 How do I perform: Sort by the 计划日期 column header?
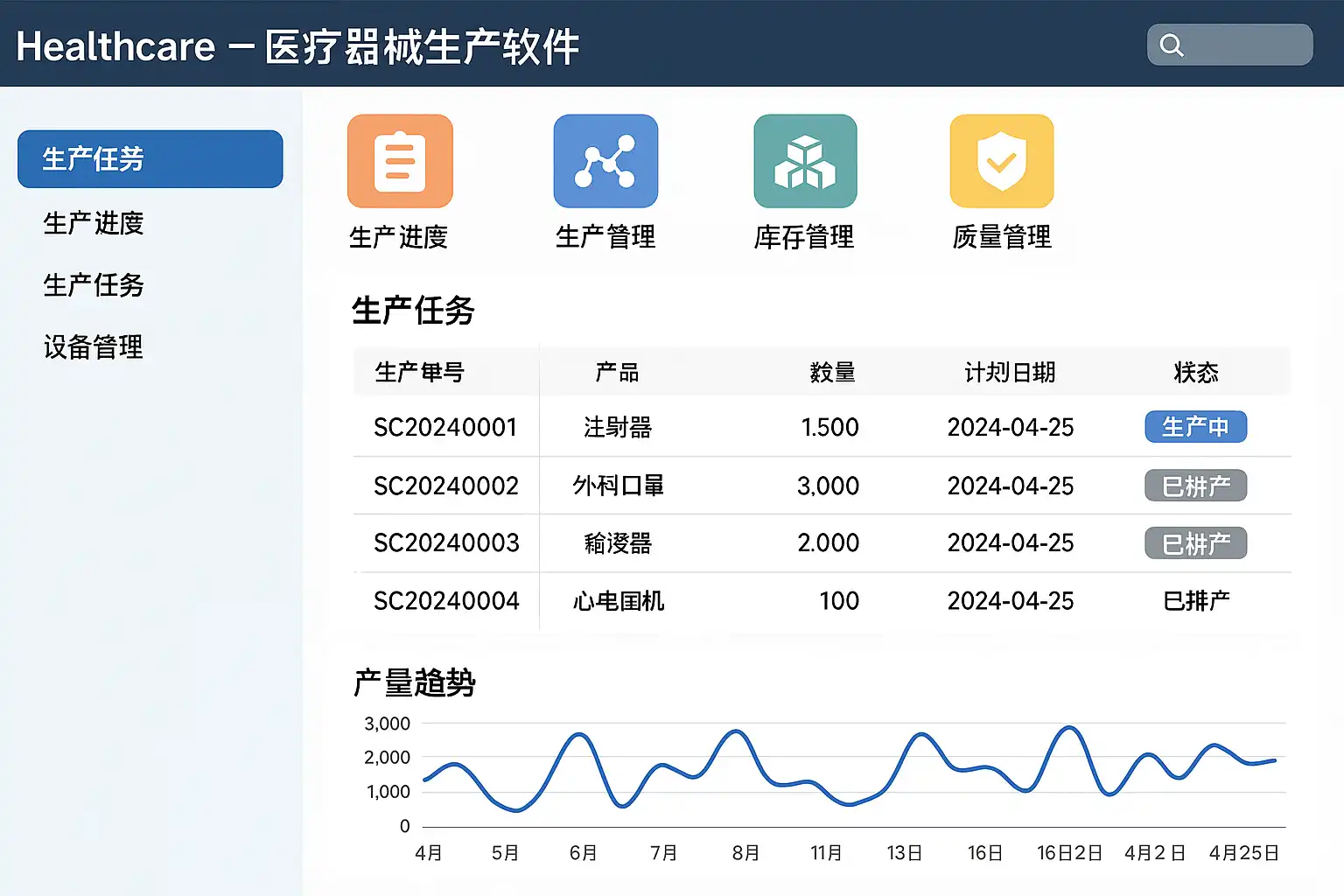tap(1010, 373)
